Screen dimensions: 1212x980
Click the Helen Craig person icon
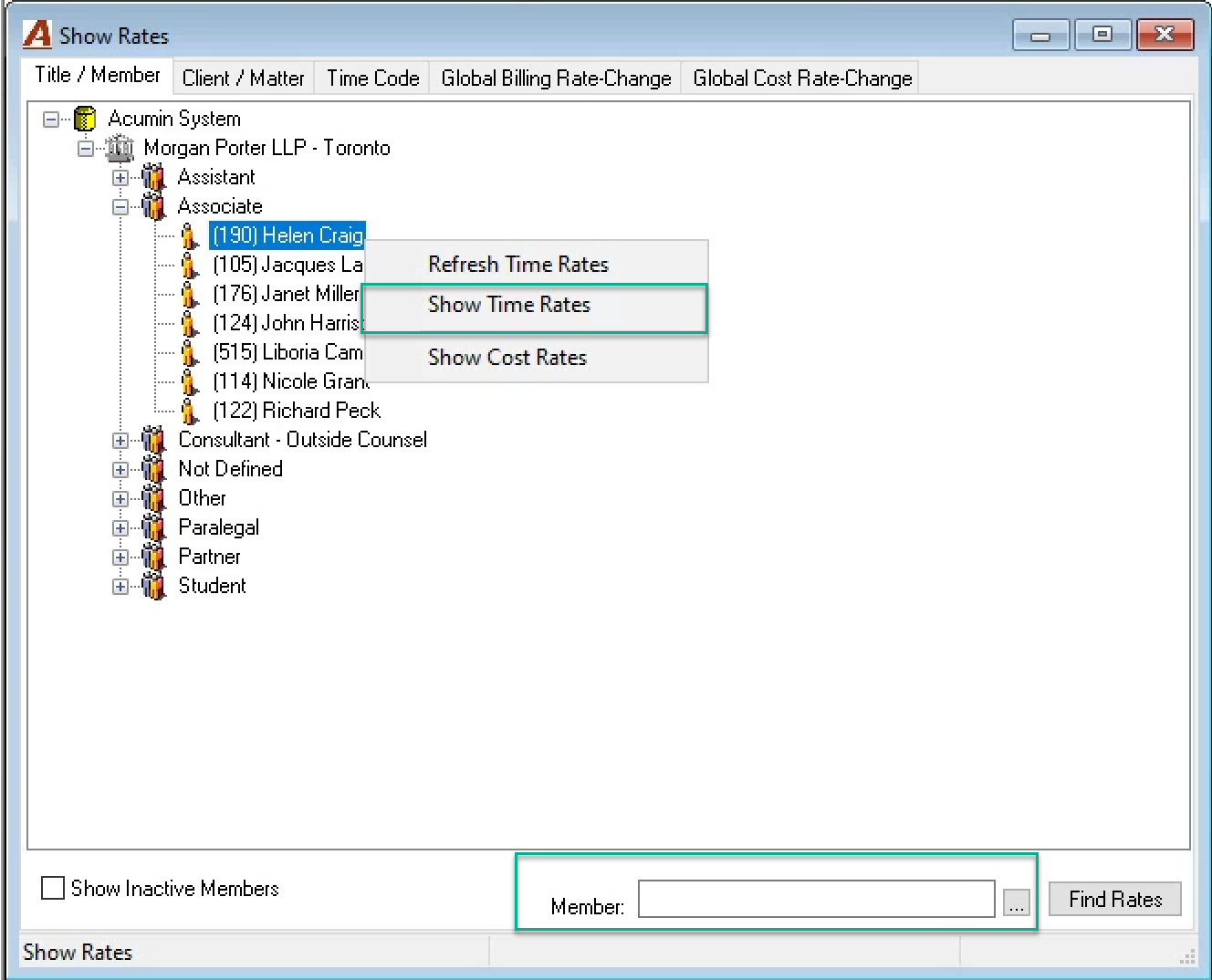coord(189,236)
